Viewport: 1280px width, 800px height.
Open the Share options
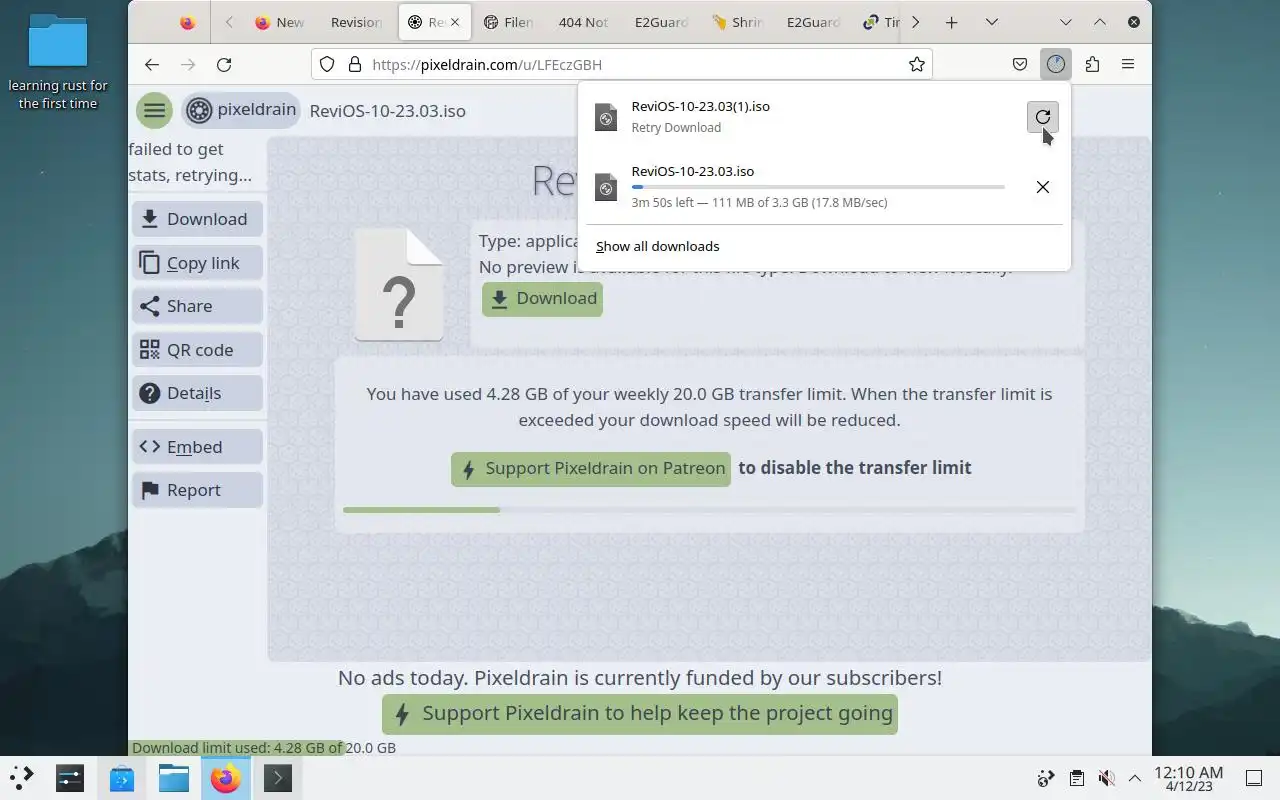click(197, 306)
